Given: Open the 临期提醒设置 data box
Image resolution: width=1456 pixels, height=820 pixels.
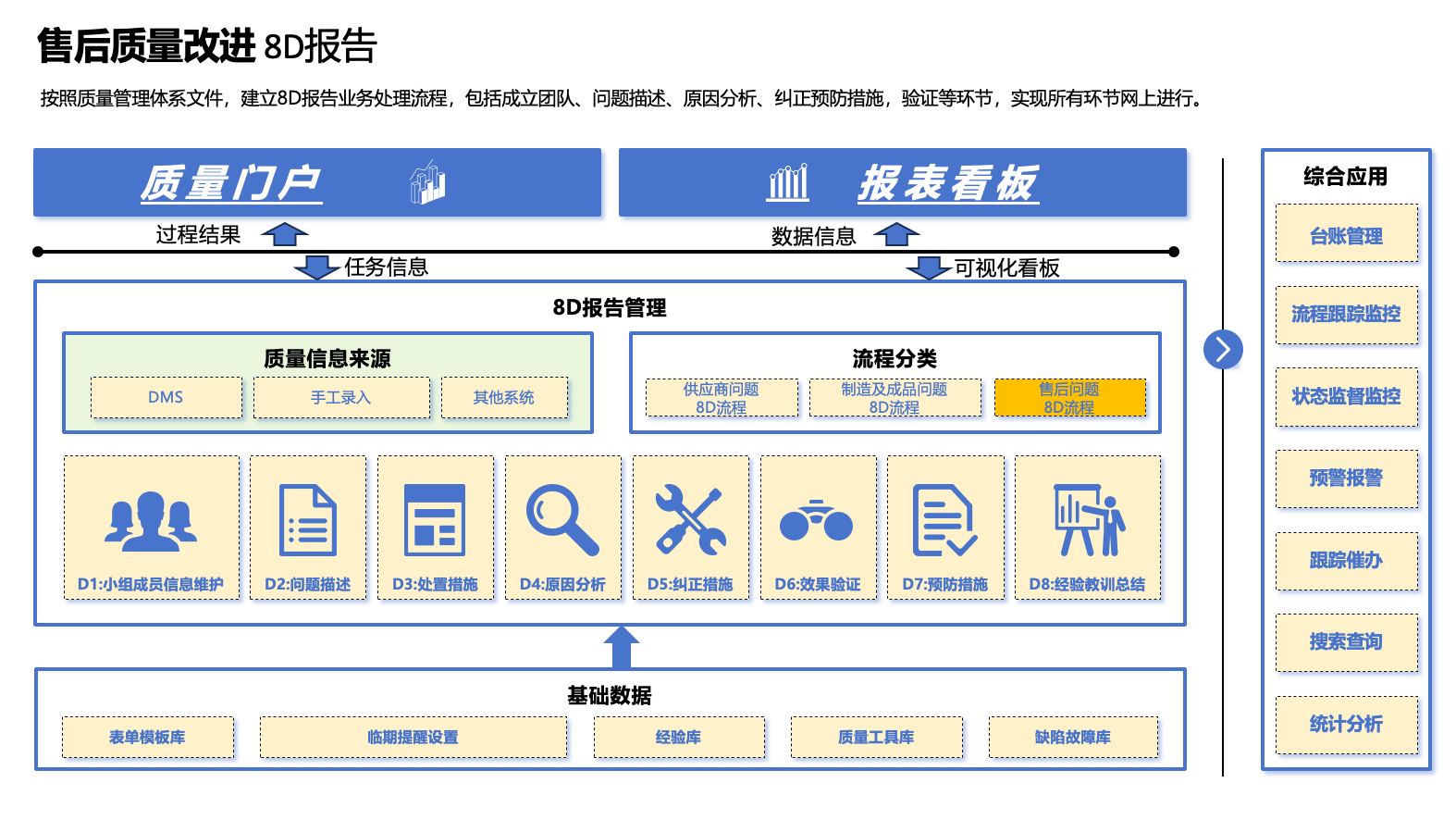Looking at the screenshot, I should 413,737.
